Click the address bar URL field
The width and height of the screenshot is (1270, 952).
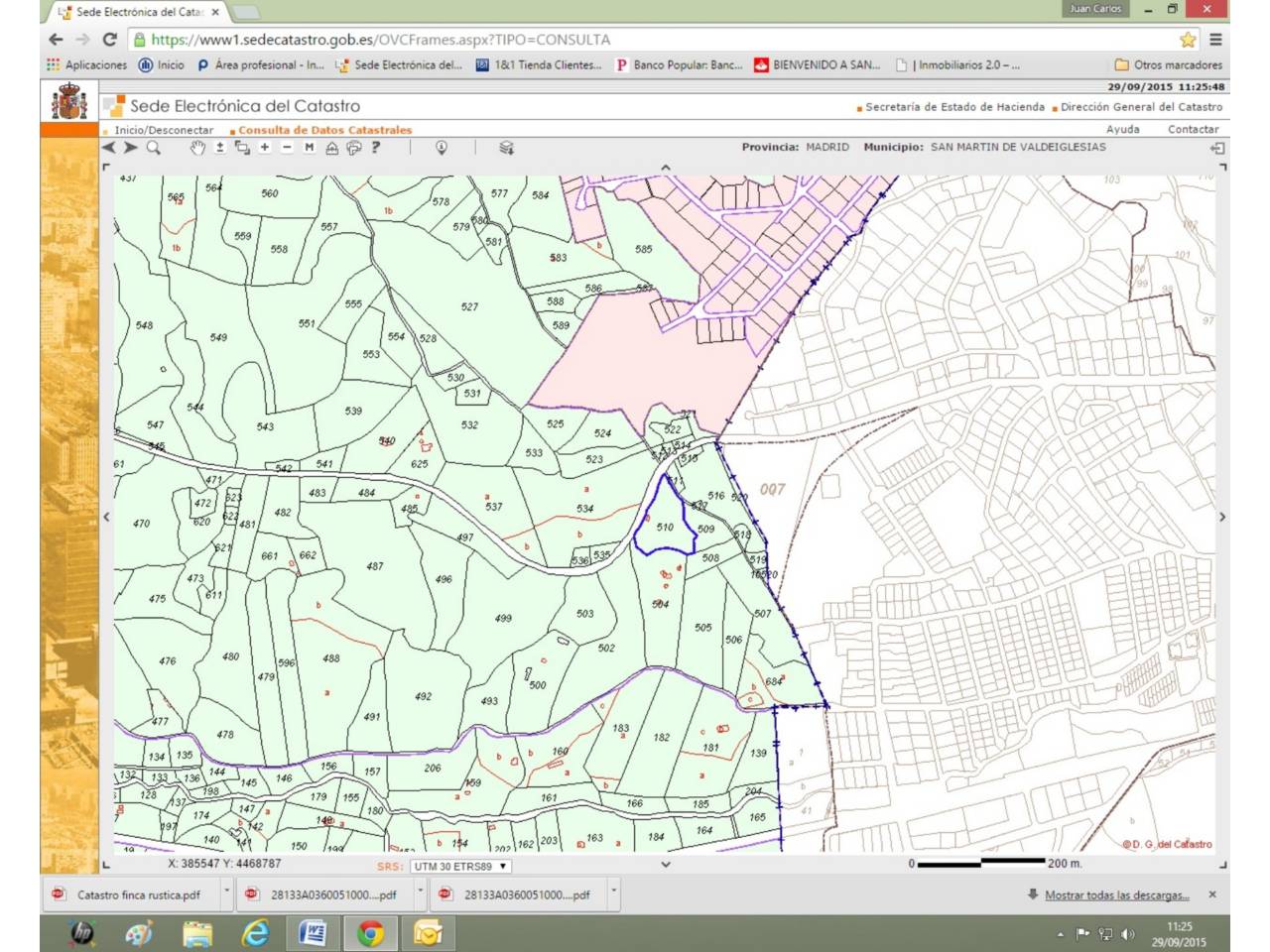[655, 40]
